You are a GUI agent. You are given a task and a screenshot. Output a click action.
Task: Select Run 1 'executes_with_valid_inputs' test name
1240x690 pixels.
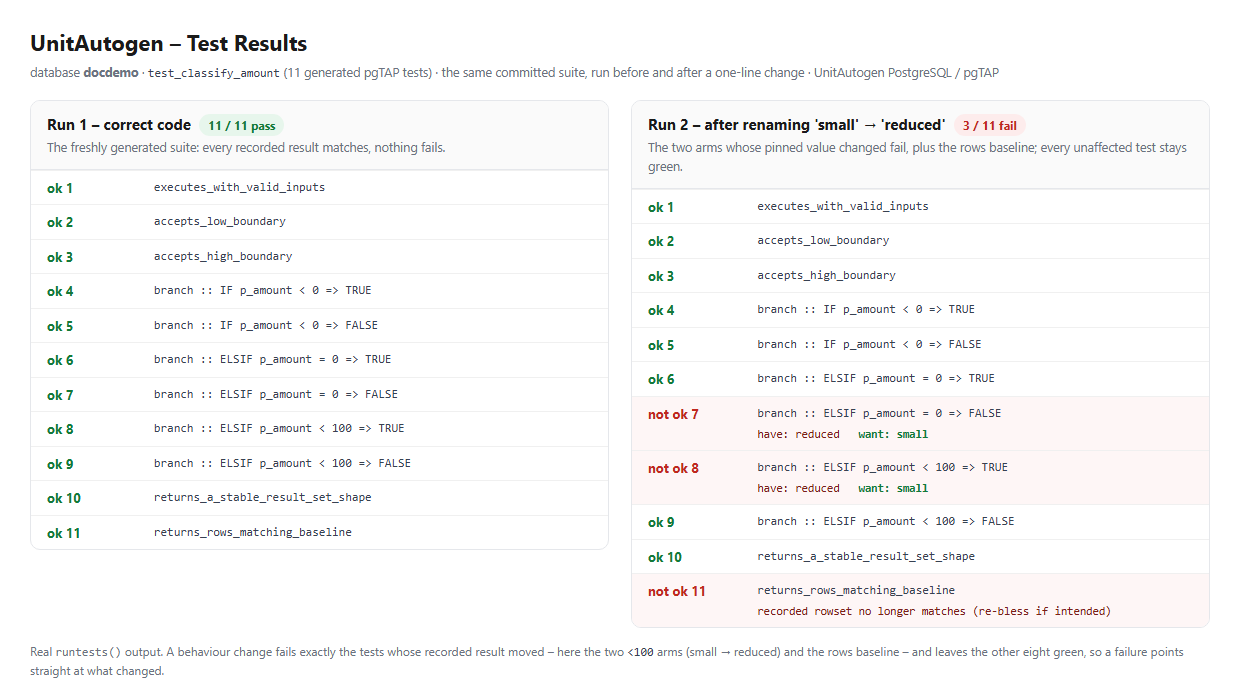click(239, 187)
